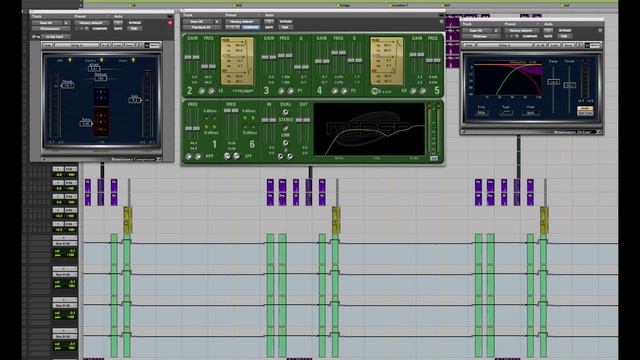Click Gain slider handle in Renaissance Compressor
The width and height of the screenshot is (640, 360).
click(135, 99)
